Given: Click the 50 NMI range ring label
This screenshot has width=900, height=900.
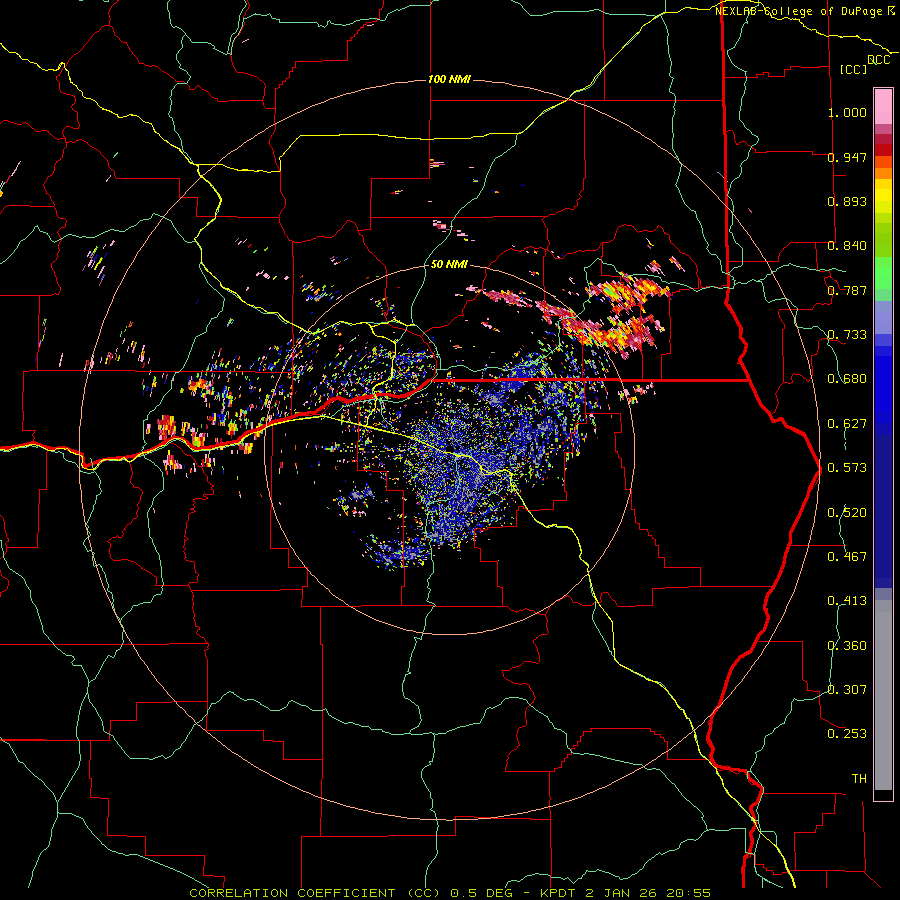Looking at the screenshot, I should tap(449, 264).
